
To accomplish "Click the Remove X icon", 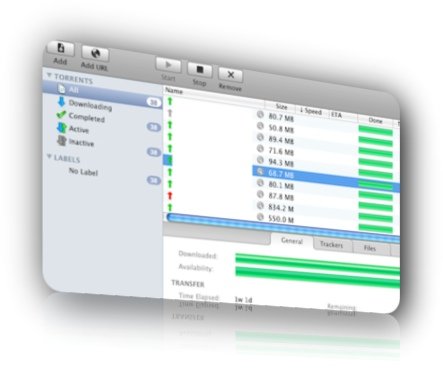I will tap(231, 75).
